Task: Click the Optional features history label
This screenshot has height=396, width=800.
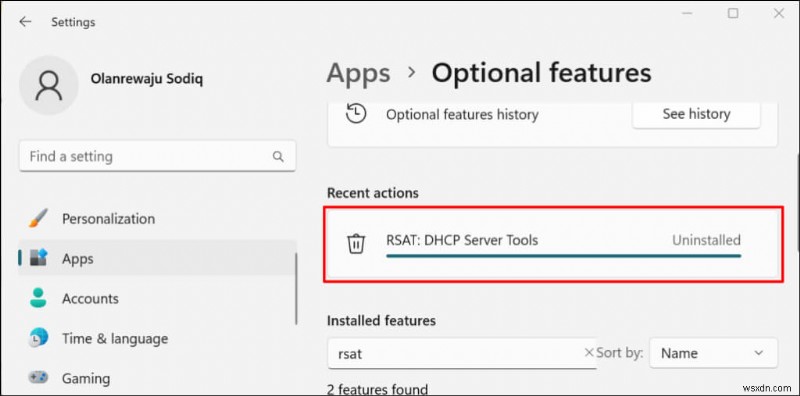Action: pos(462,114)
